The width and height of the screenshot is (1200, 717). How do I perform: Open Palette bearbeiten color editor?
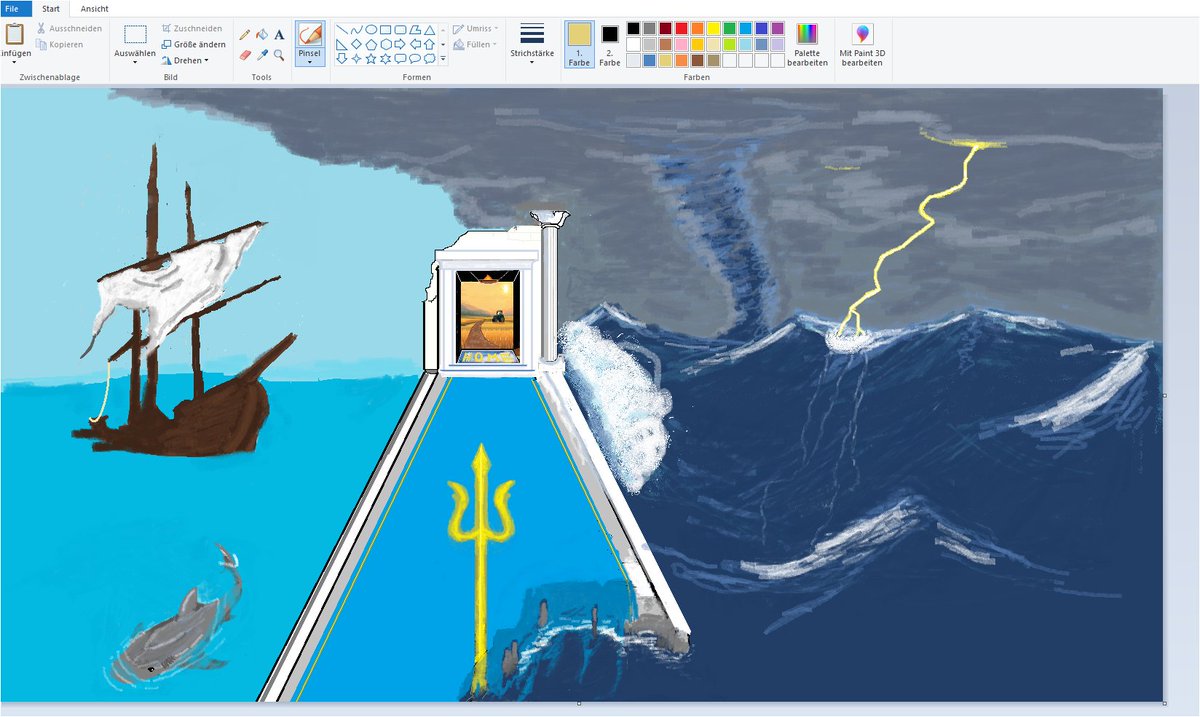click(807, 34)
